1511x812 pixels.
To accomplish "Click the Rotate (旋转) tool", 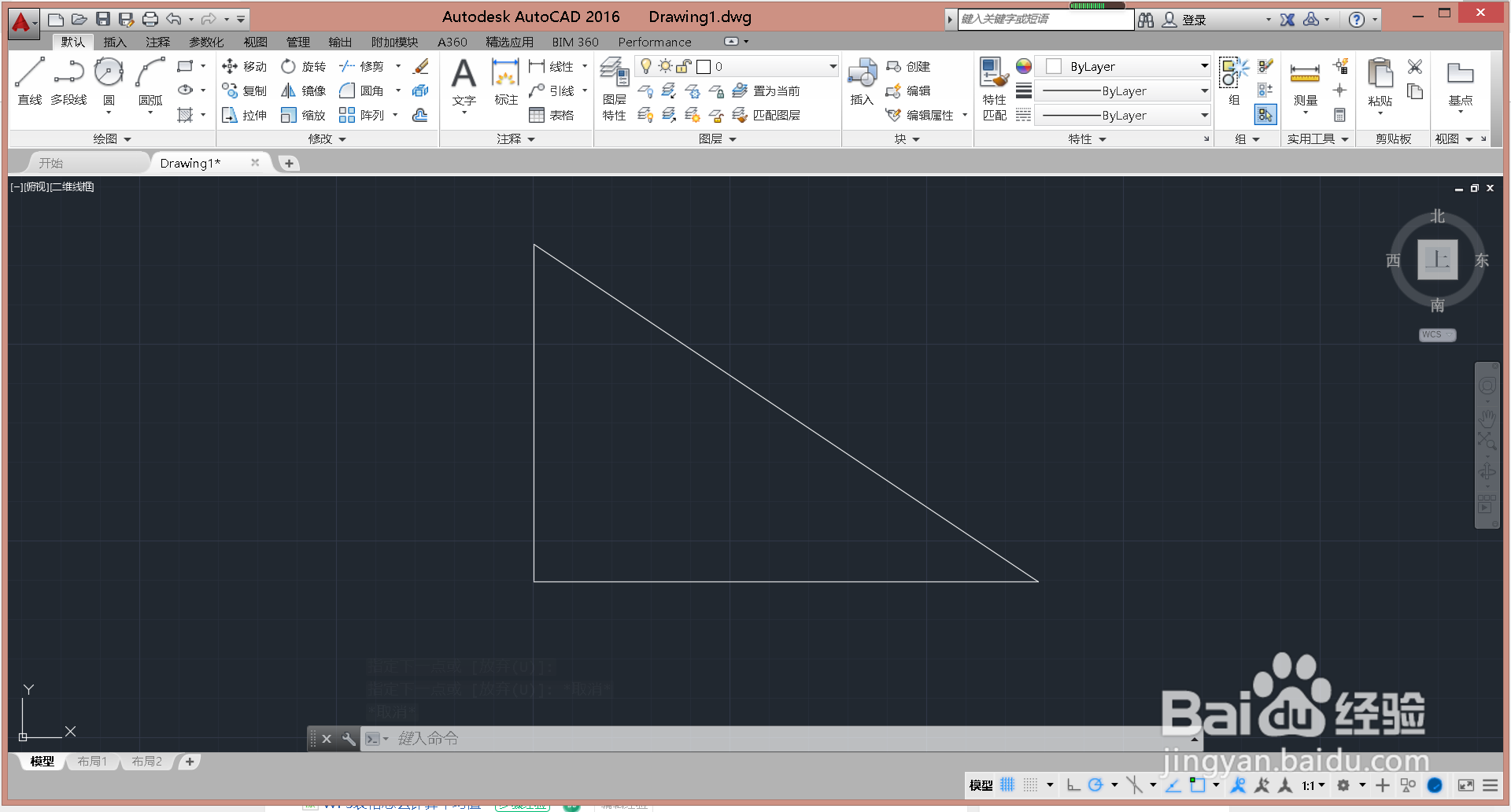I will pyautogui.click(x=304, y=67).
